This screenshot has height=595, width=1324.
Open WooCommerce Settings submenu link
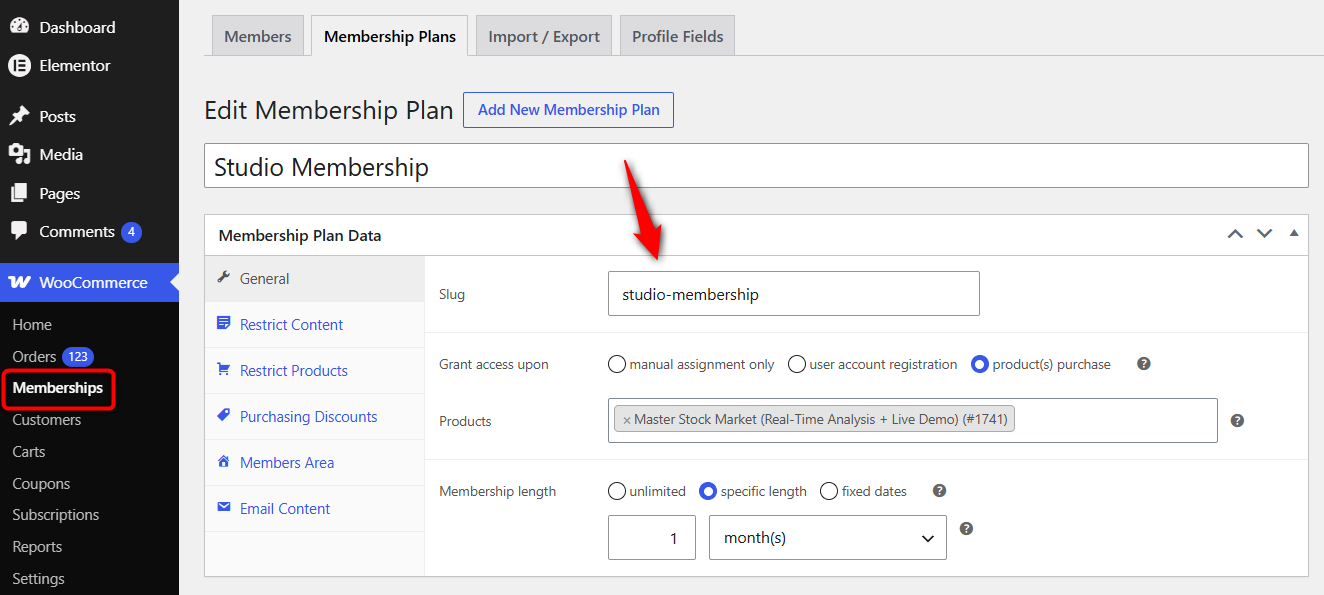38,579
